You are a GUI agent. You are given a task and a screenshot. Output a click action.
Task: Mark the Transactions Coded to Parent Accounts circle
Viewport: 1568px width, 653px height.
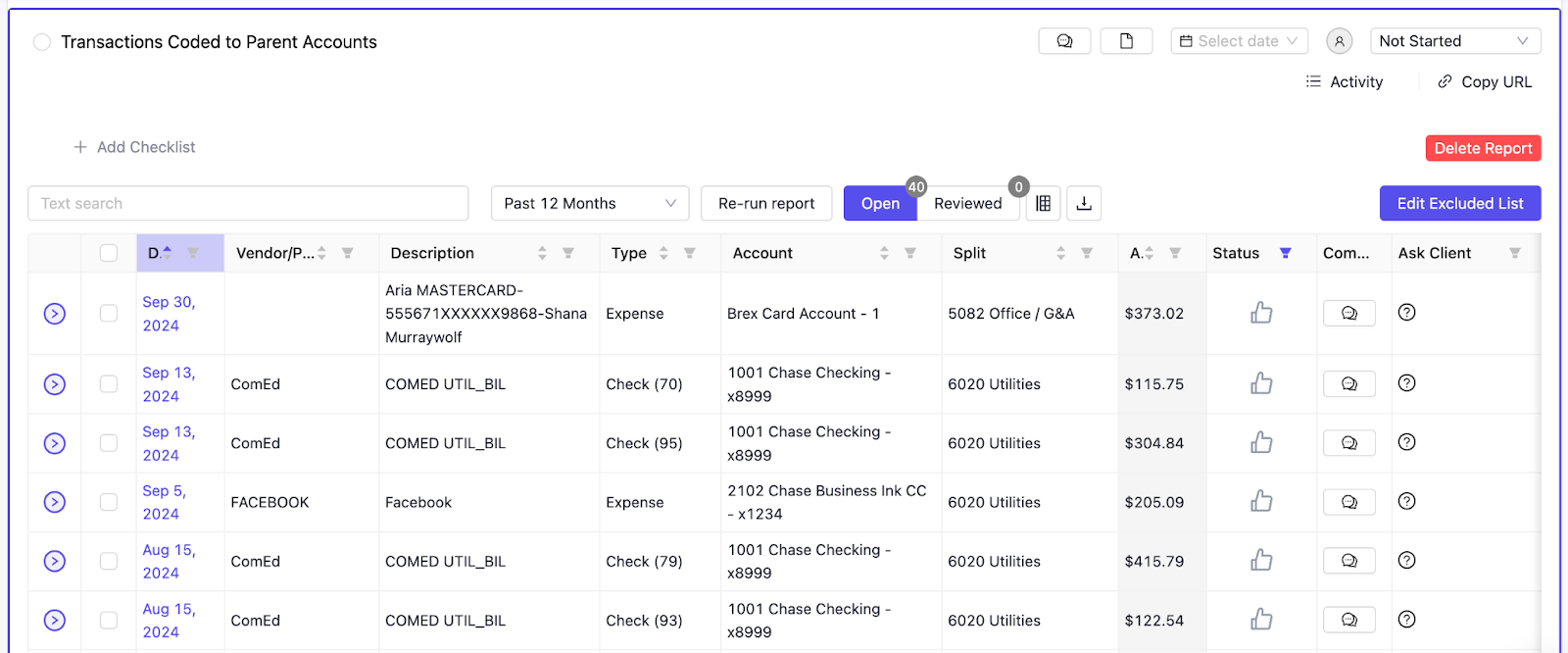pyautogui.click(x=42, y=42)
